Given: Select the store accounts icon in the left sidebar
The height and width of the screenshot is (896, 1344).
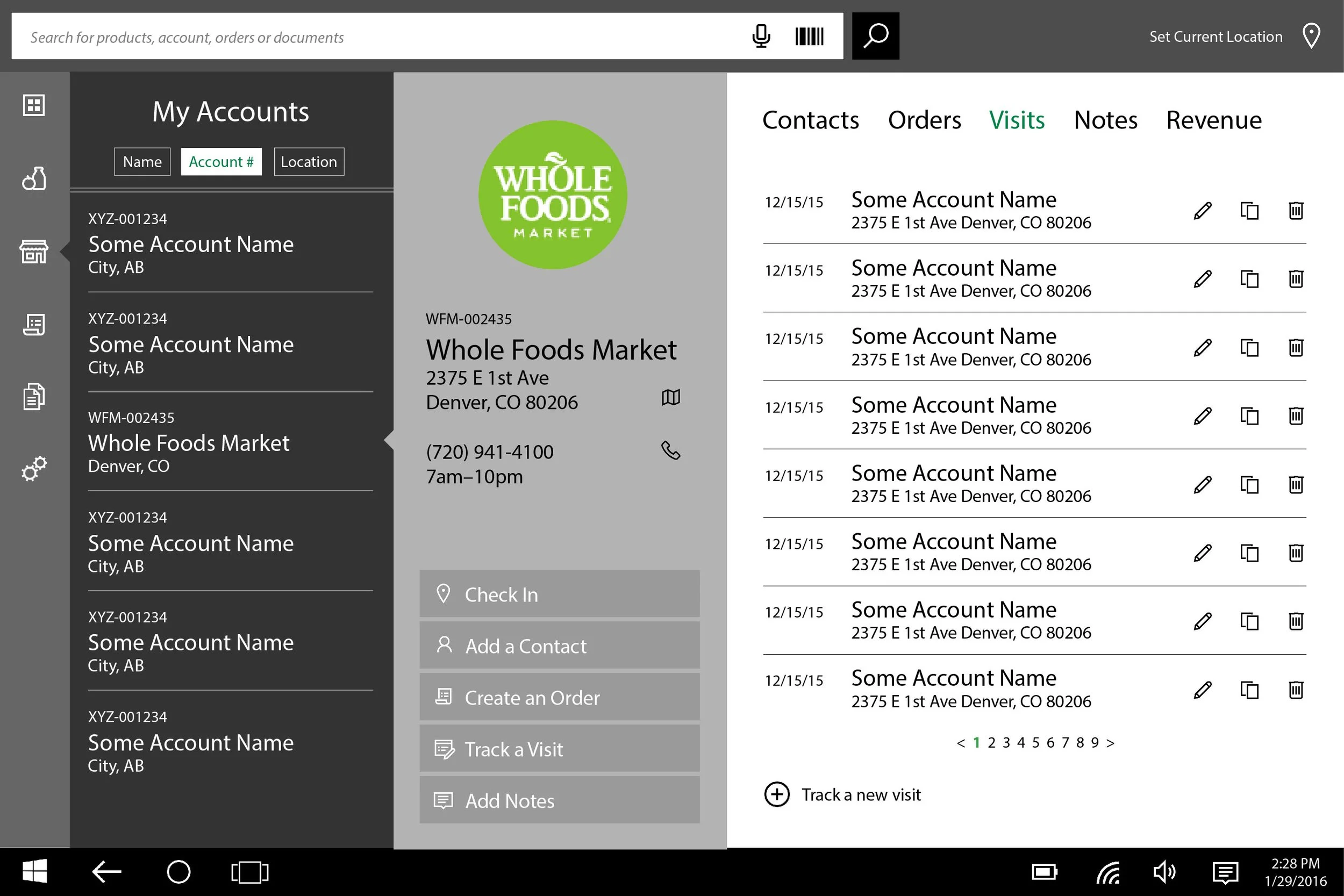Looking at the screenshot, I should [x=34, y=252].
